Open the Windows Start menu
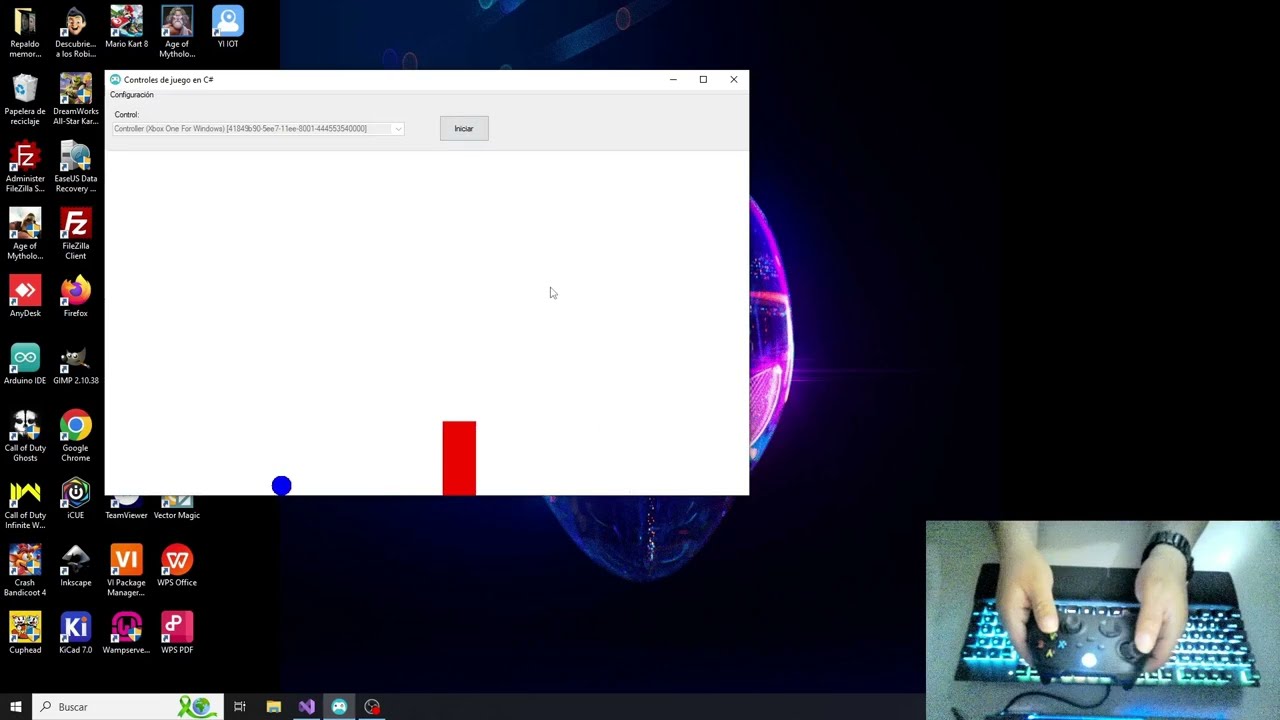The width and height of the screenshot is (1280, 720). (16, 707)
